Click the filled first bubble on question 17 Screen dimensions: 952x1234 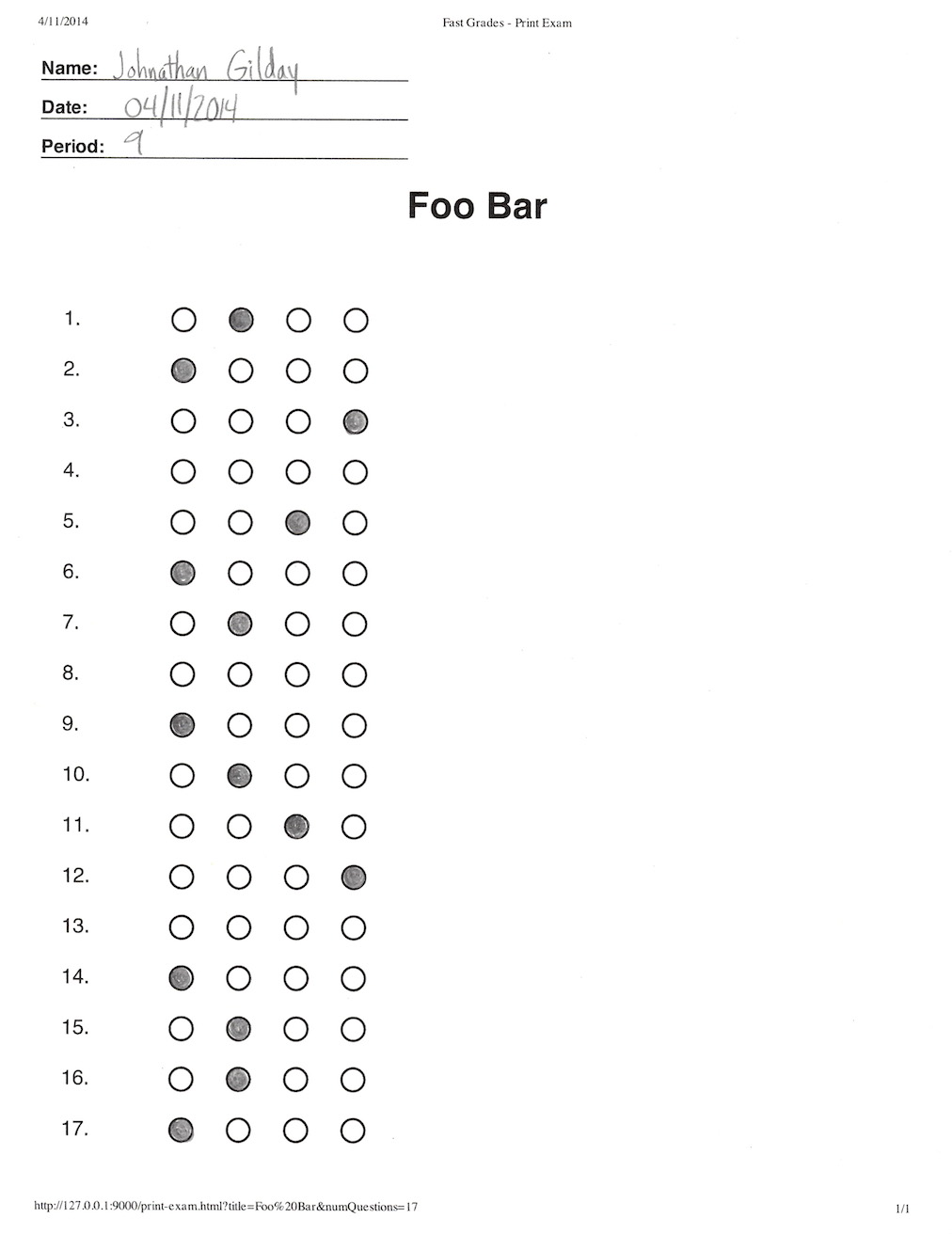[x=181, y=1131]
